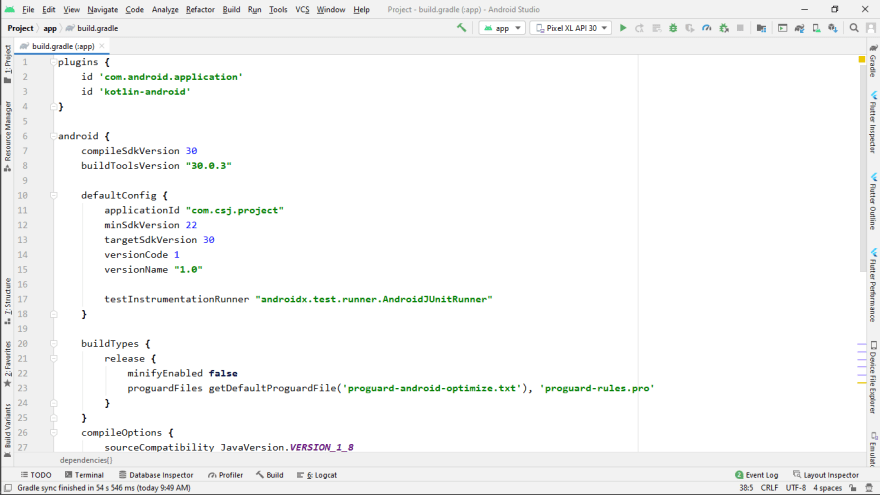This screenshot has height=495, width=880.
Task: Open the TODO tool window
Action: coord(36,475)
